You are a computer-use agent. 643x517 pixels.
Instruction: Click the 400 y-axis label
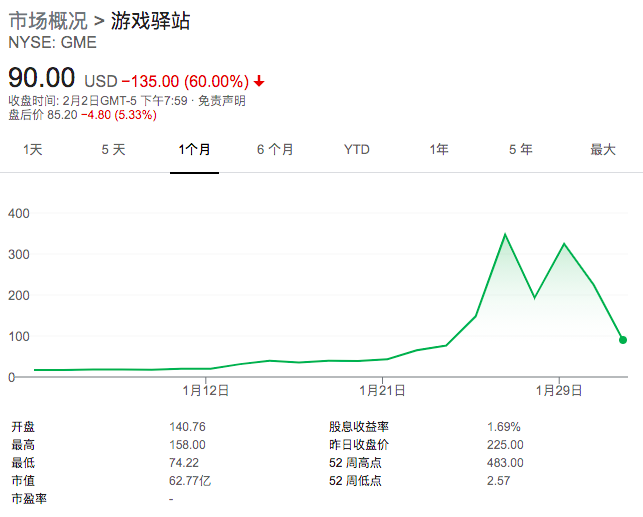(x=19, y=214)
